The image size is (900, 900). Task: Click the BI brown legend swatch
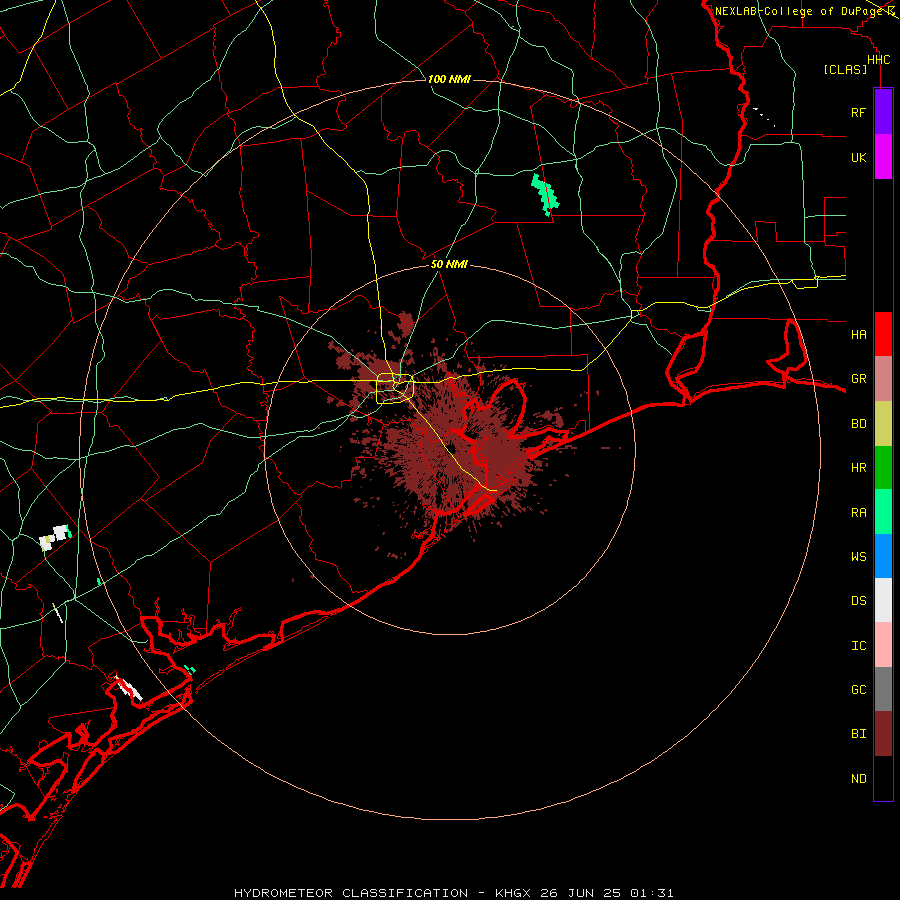point(883,734)
